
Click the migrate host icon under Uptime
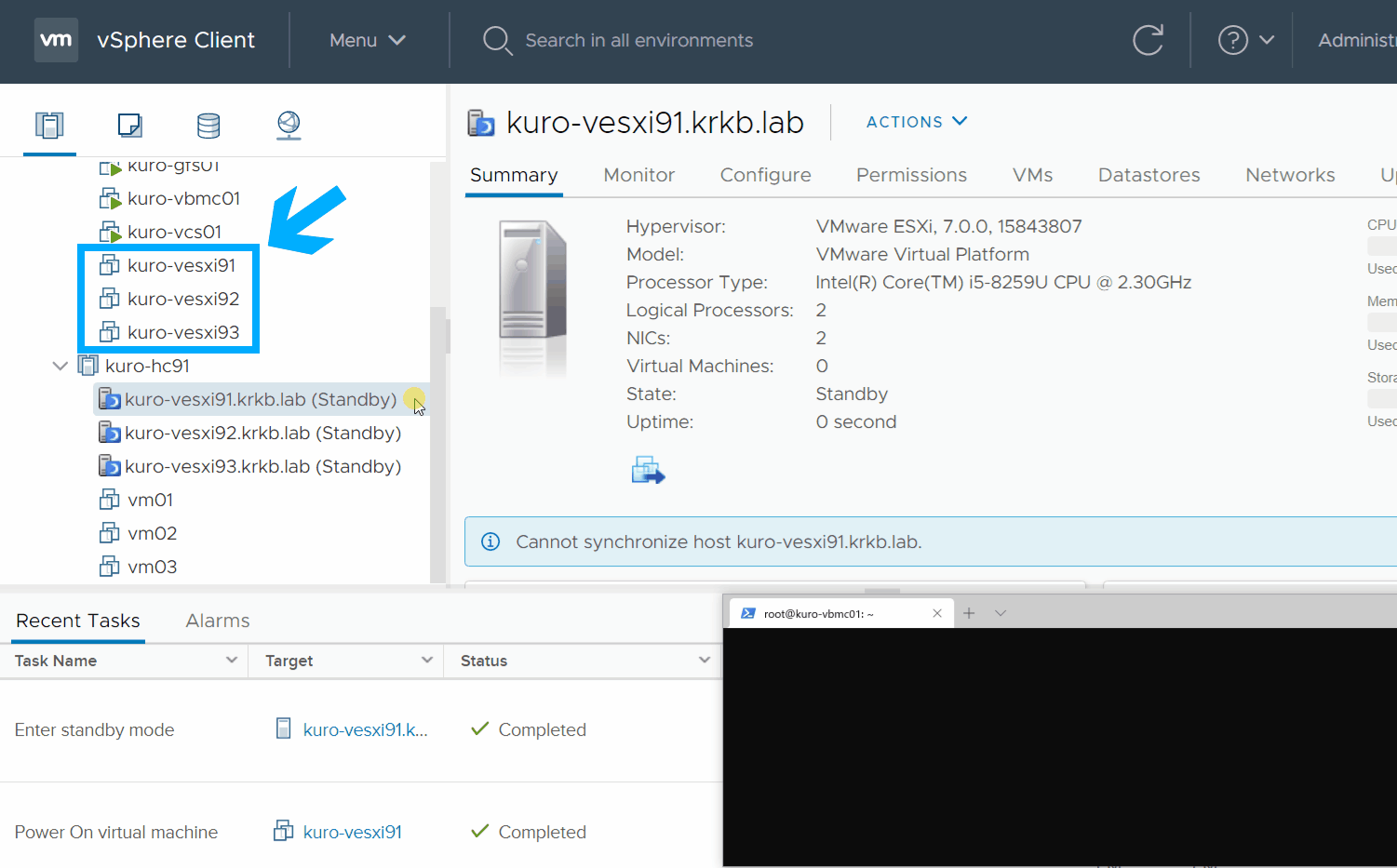[x=648, y=471]
